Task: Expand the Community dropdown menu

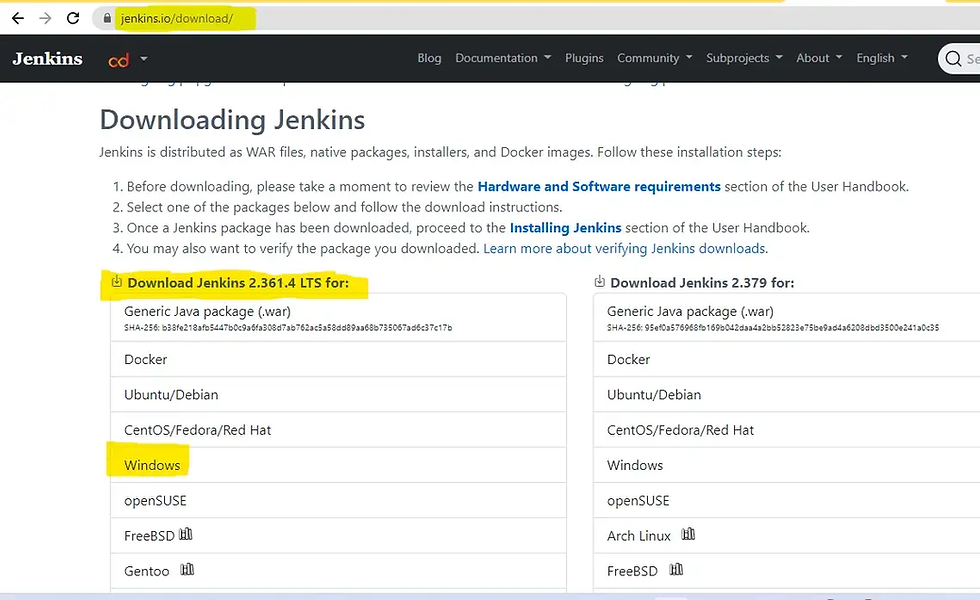Action: (x=654, y=58)
